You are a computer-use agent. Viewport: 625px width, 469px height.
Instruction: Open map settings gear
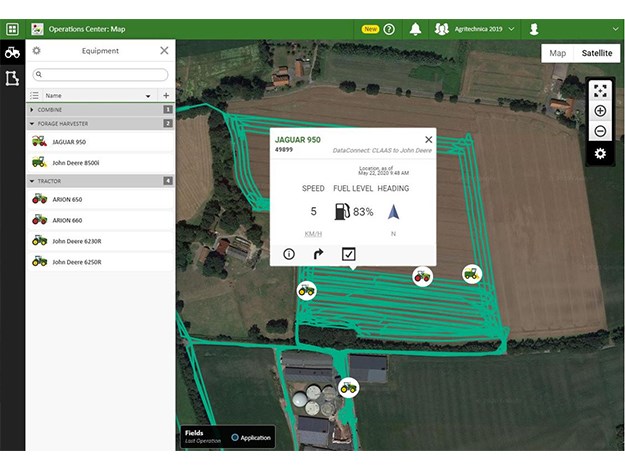600,153
